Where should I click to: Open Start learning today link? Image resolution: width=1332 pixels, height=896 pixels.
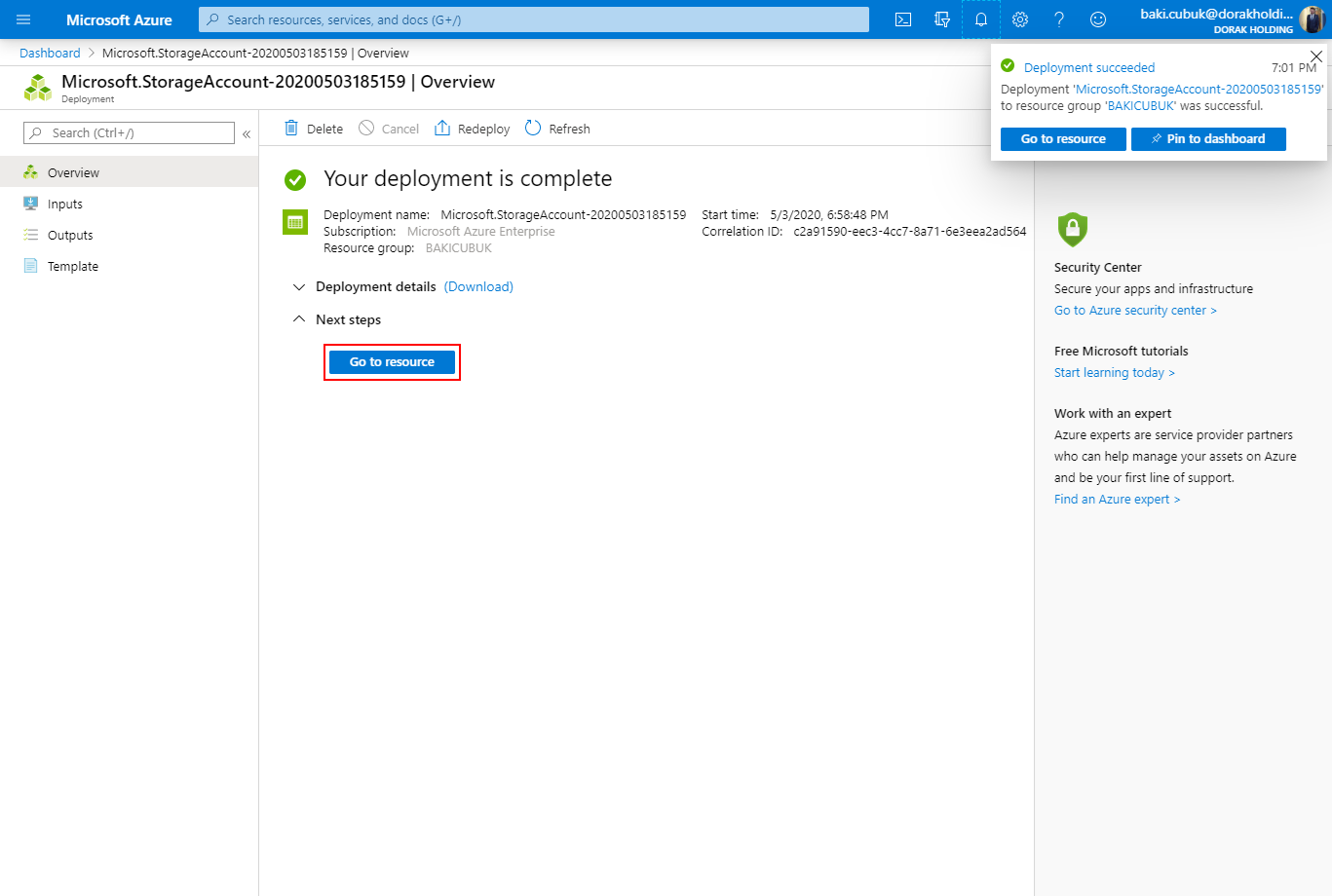click(x=1115, y=373)
